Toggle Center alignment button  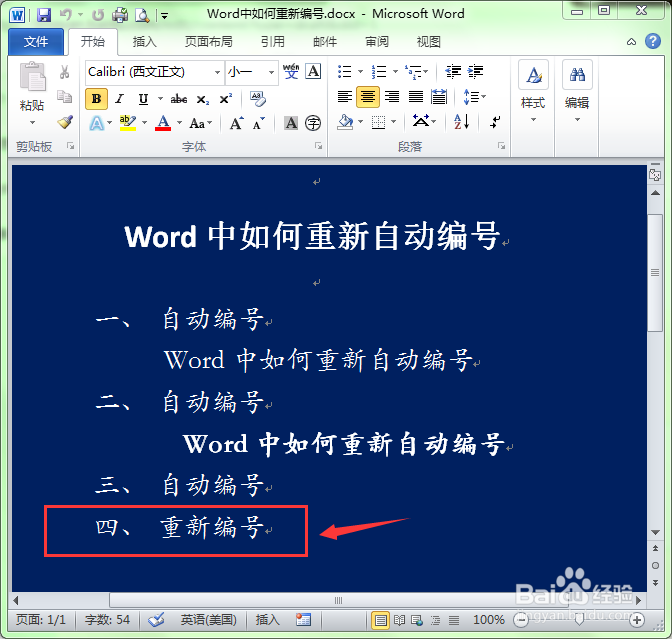pyautogui.click(x=368, y=96)
